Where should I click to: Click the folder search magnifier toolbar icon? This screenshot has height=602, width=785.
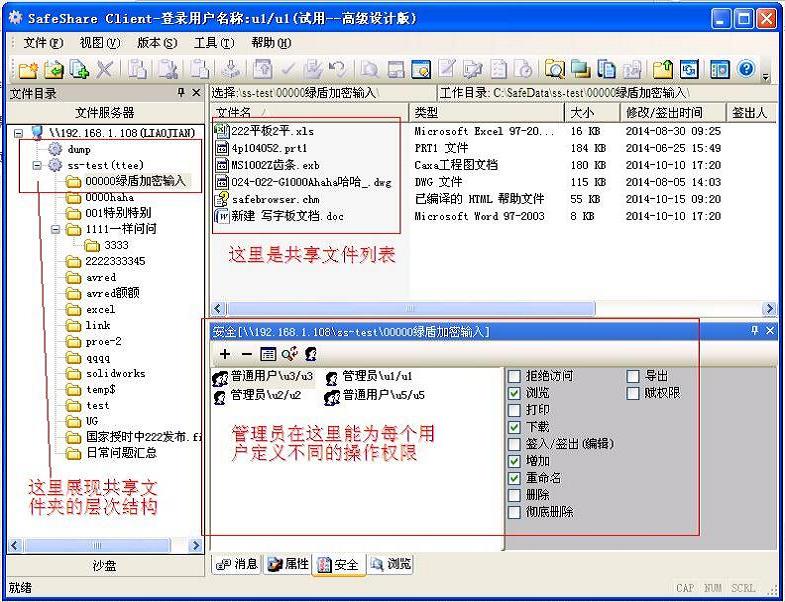pyautogui.click(x=555, y=70)
